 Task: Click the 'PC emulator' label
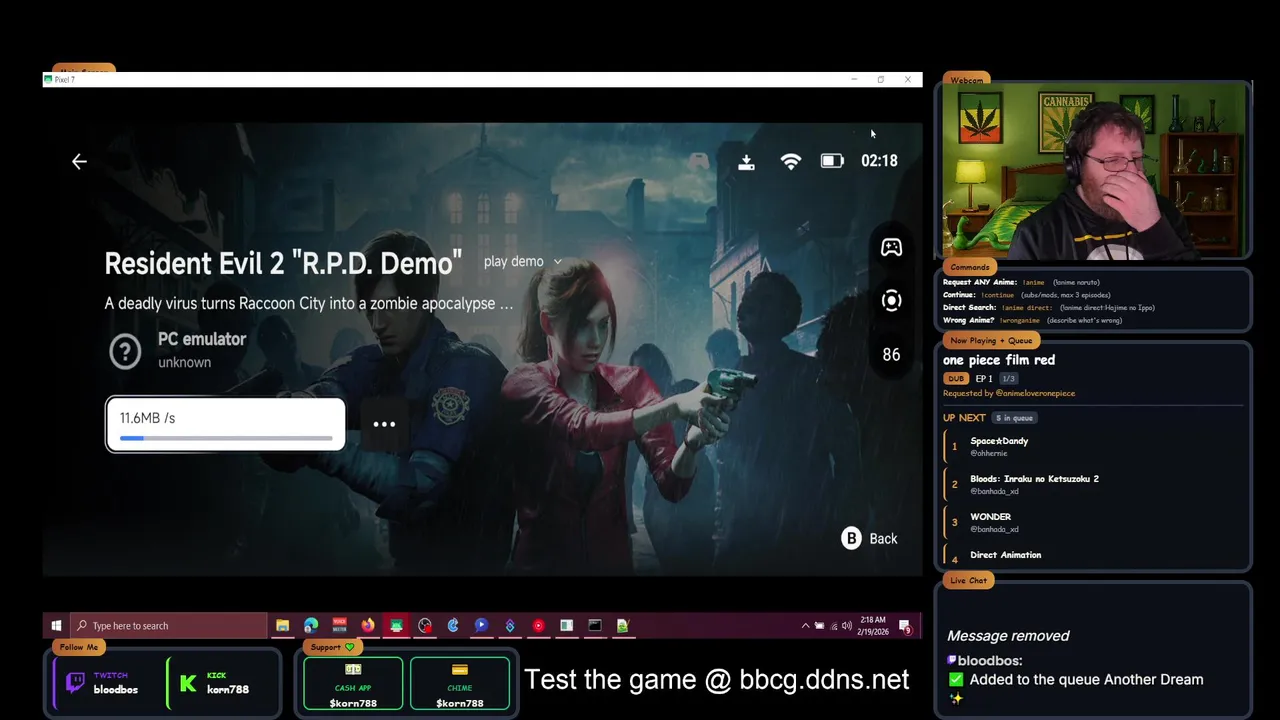pos(202,339)
